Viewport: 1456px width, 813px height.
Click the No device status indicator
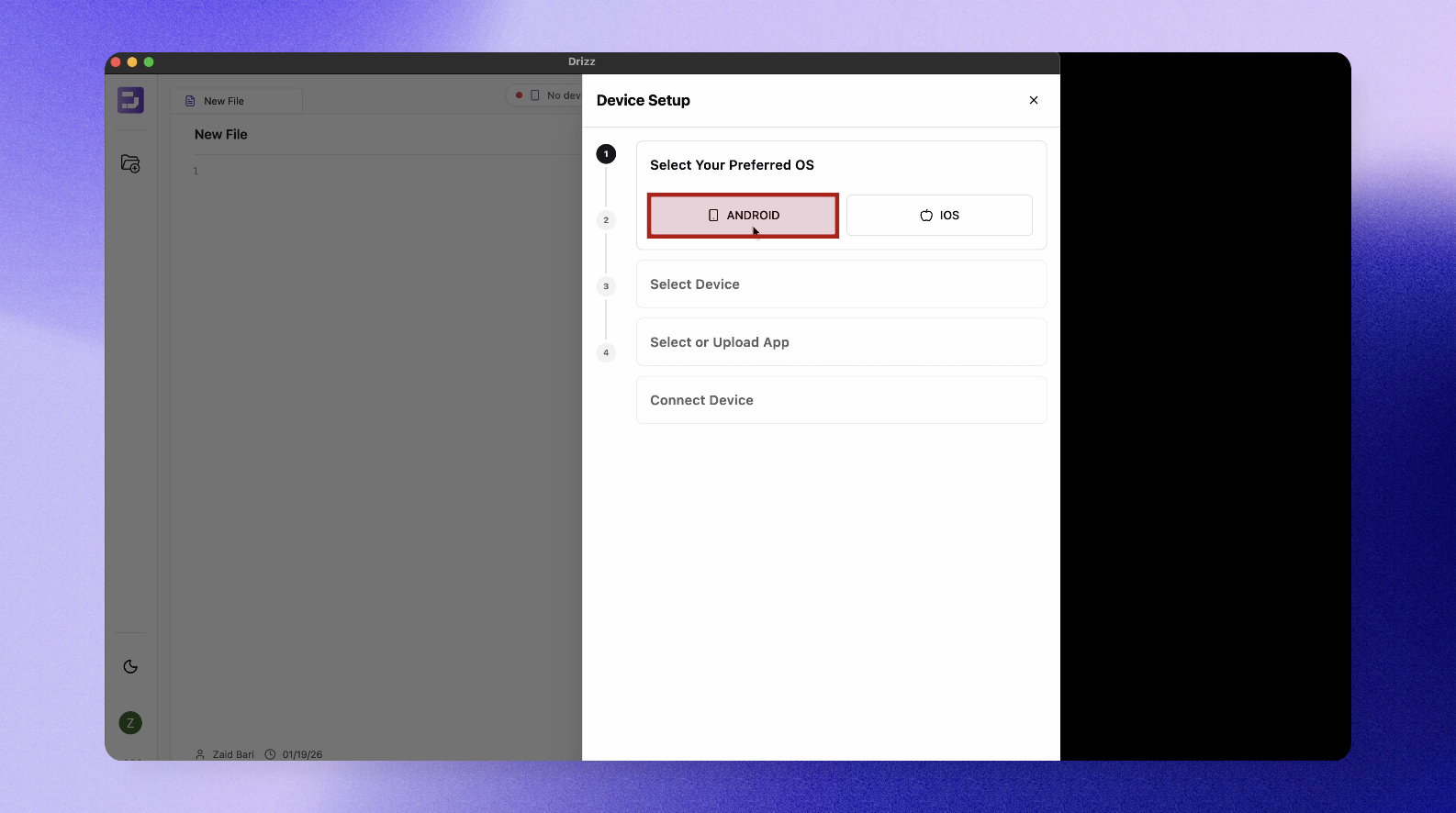pyautogui.click(x=548, y=95)
